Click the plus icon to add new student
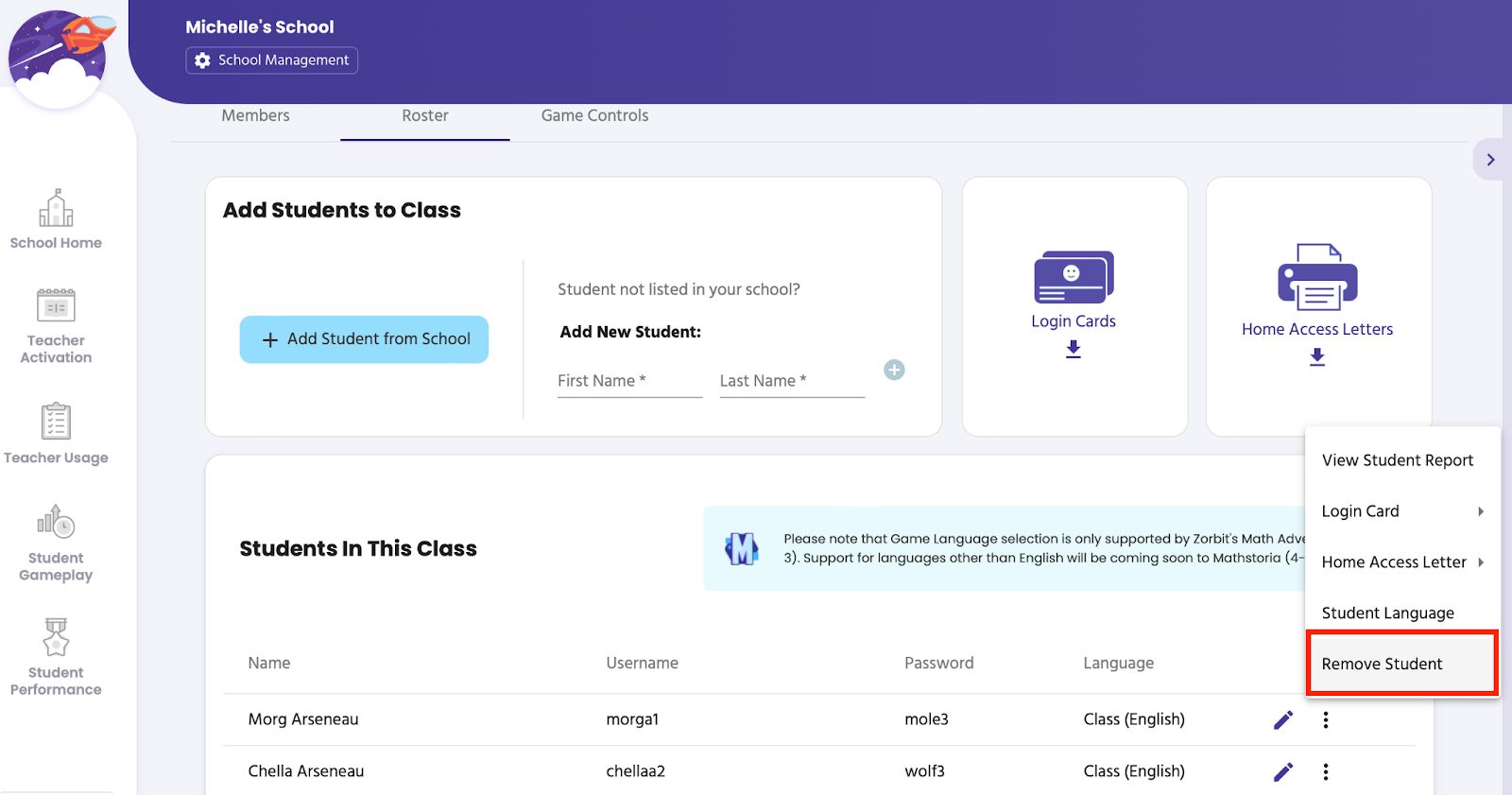 click(894, 370)
